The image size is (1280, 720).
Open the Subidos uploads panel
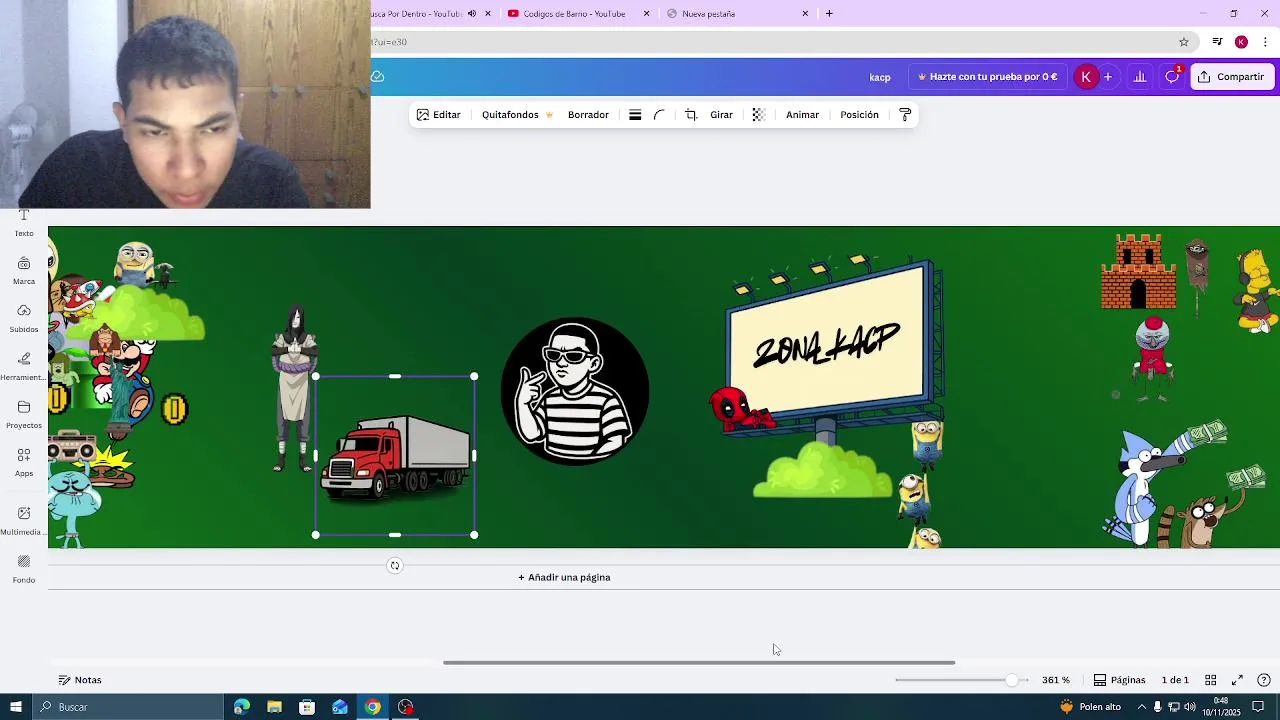coord(24,318)
